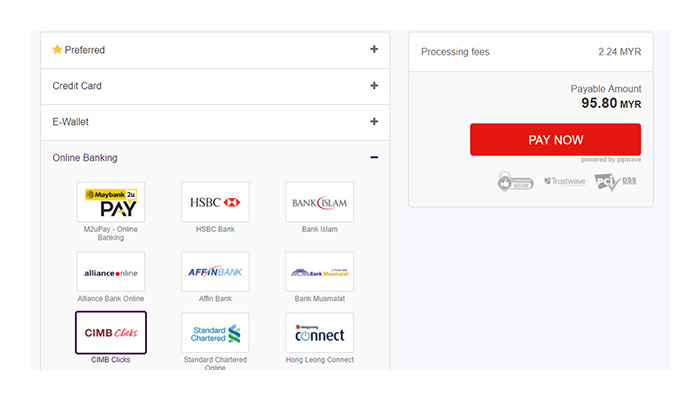This screenshot has height=400, width=700.
Task: Open E-Wallet using its plus icon
Action: [x=374, y=122]
